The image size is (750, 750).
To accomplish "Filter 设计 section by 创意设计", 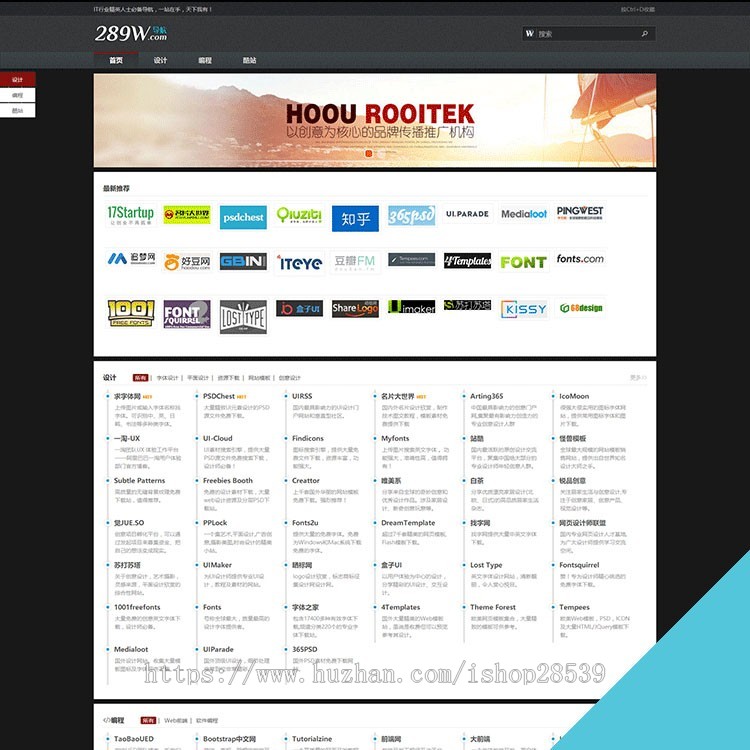I will [x=289, y=378].
